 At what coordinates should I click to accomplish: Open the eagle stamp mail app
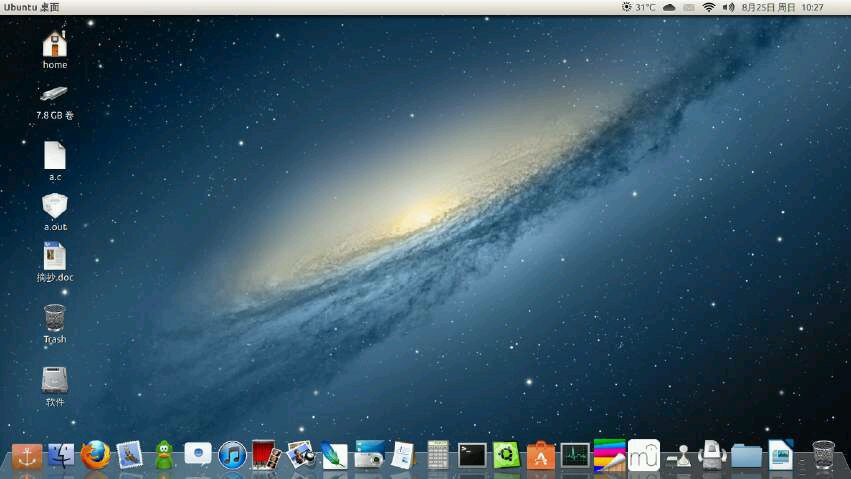coord(129,455)
